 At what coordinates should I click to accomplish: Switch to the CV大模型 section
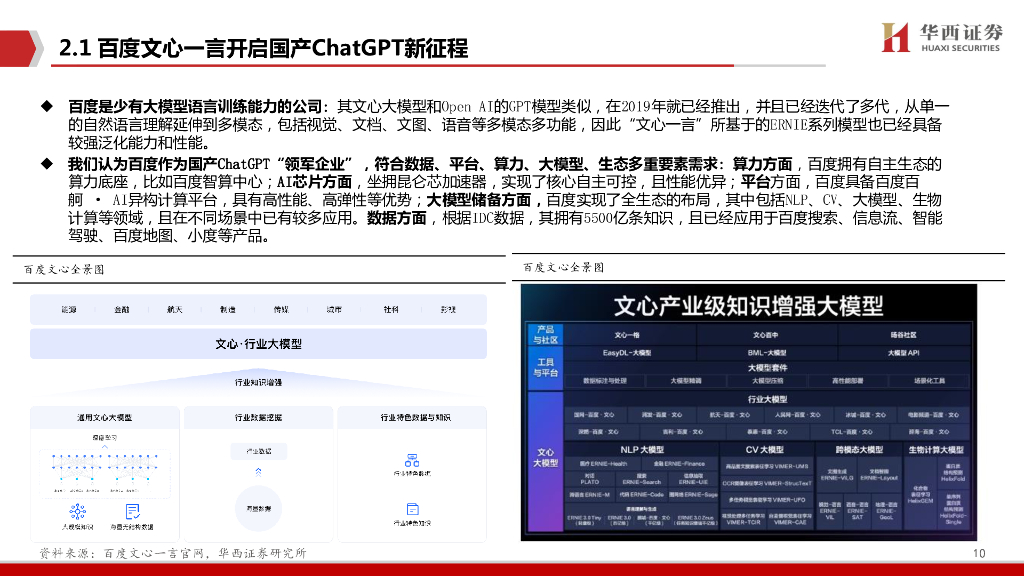(x=765, y=447)
